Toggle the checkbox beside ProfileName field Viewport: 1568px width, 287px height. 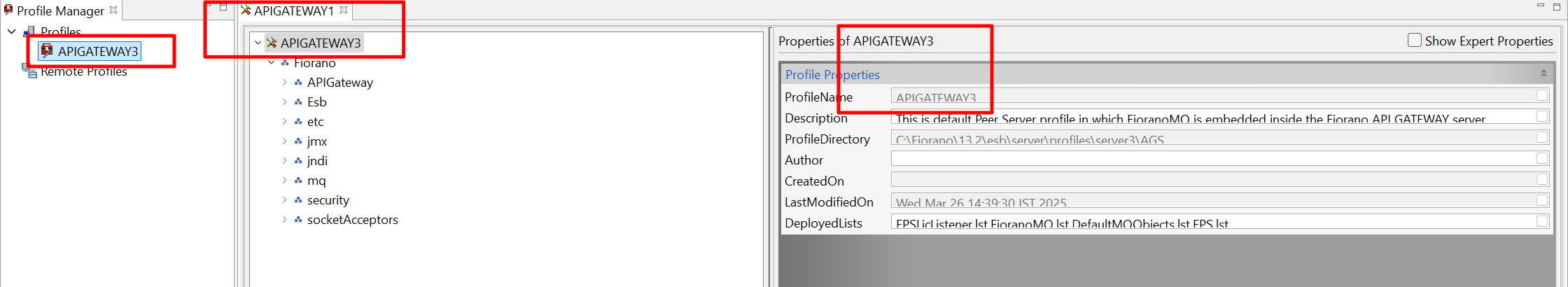[x=1543, y=95]
